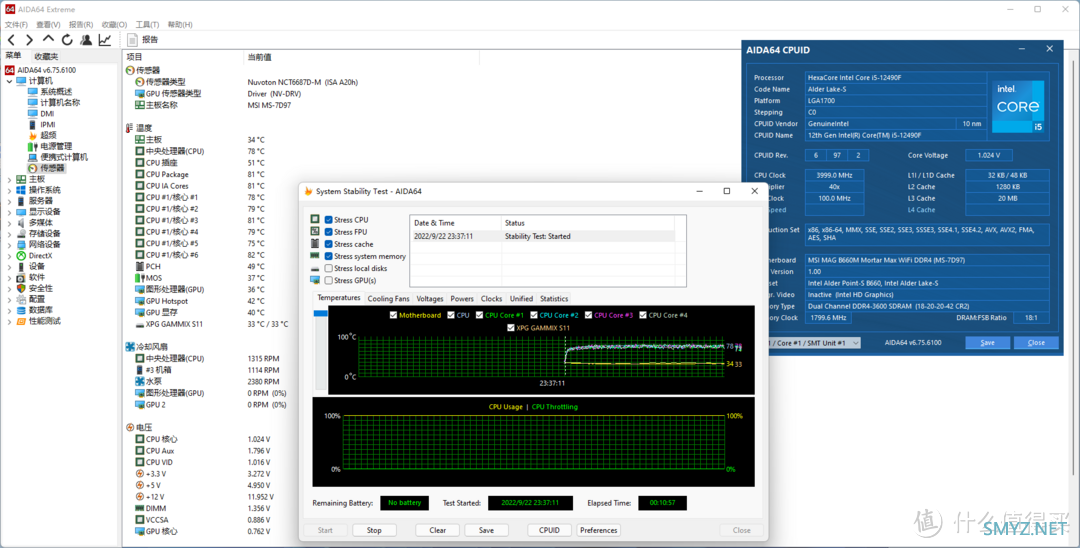Select the 电源管理 power management icon
1080x548 pixels.
[32, 147]
